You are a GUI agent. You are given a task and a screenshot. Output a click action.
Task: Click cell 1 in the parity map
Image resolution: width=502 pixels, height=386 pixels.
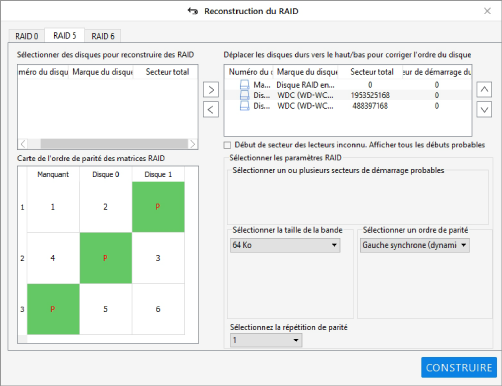53,207
